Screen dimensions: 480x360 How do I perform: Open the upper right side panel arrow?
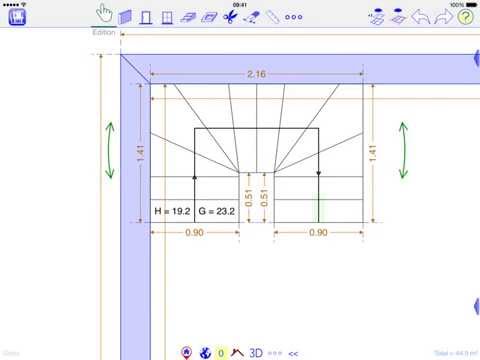pyautogui.click(x=477, y=59)
